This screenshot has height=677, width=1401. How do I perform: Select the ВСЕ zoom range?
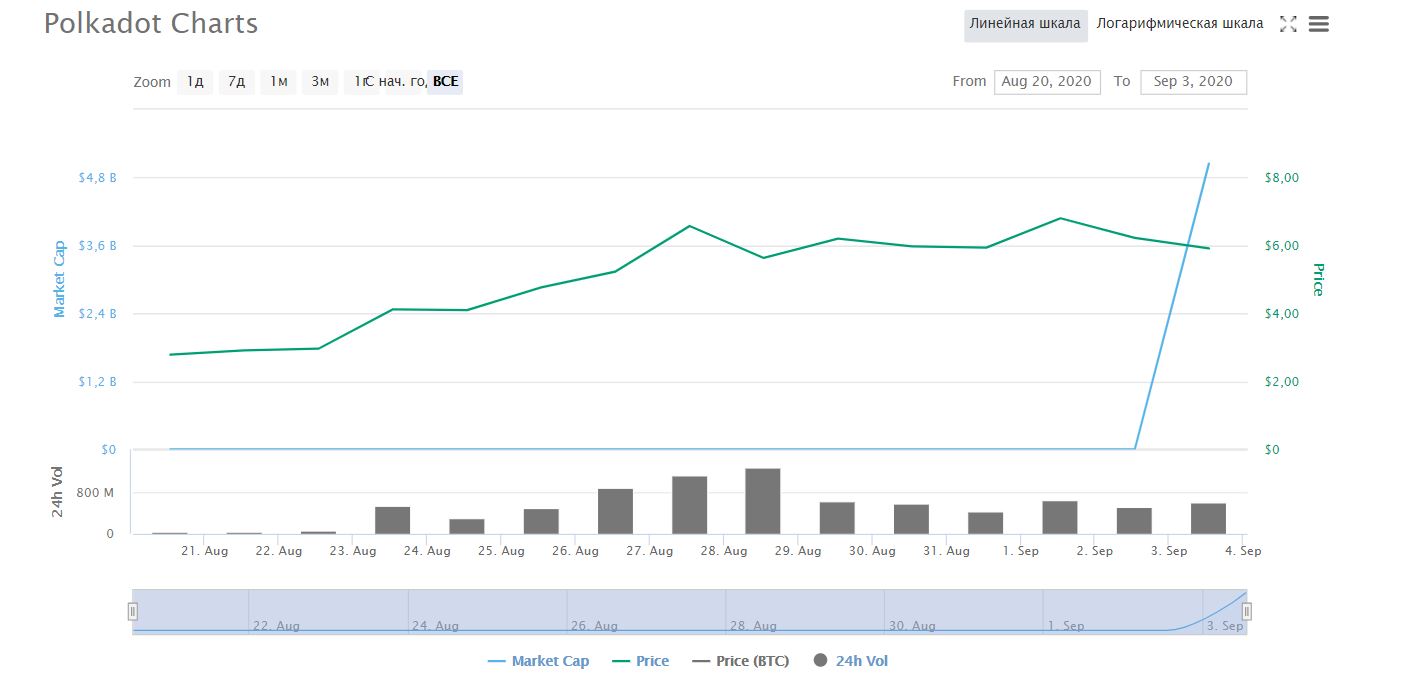[x=446, y=82]
